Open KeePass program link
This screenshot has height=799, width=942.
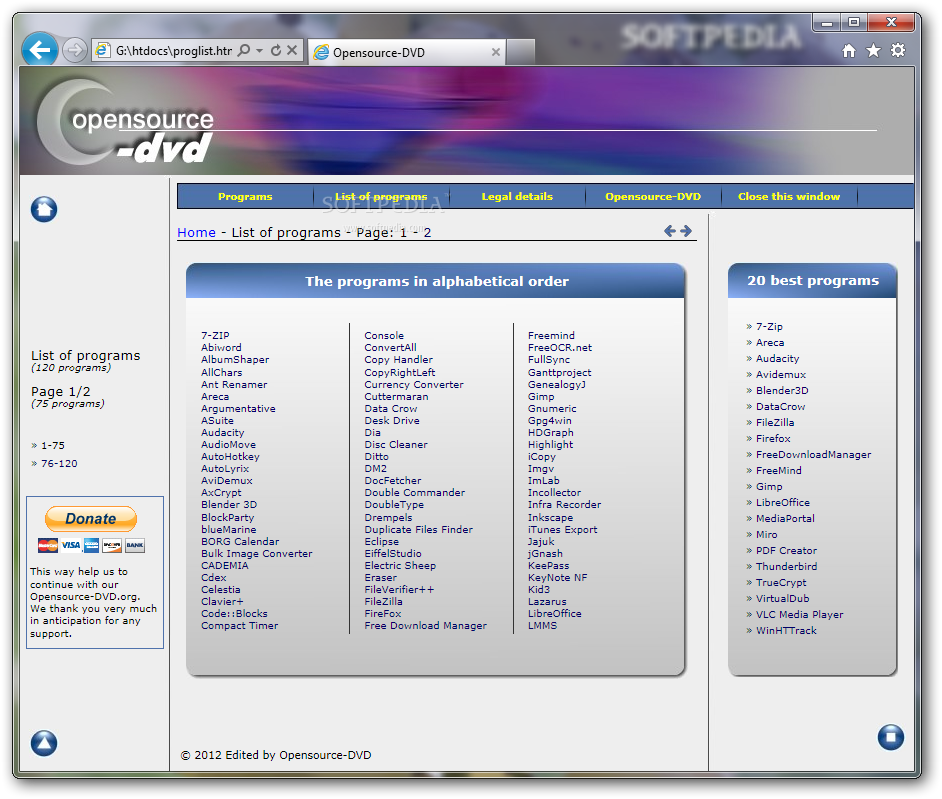(x=548, y=565)
